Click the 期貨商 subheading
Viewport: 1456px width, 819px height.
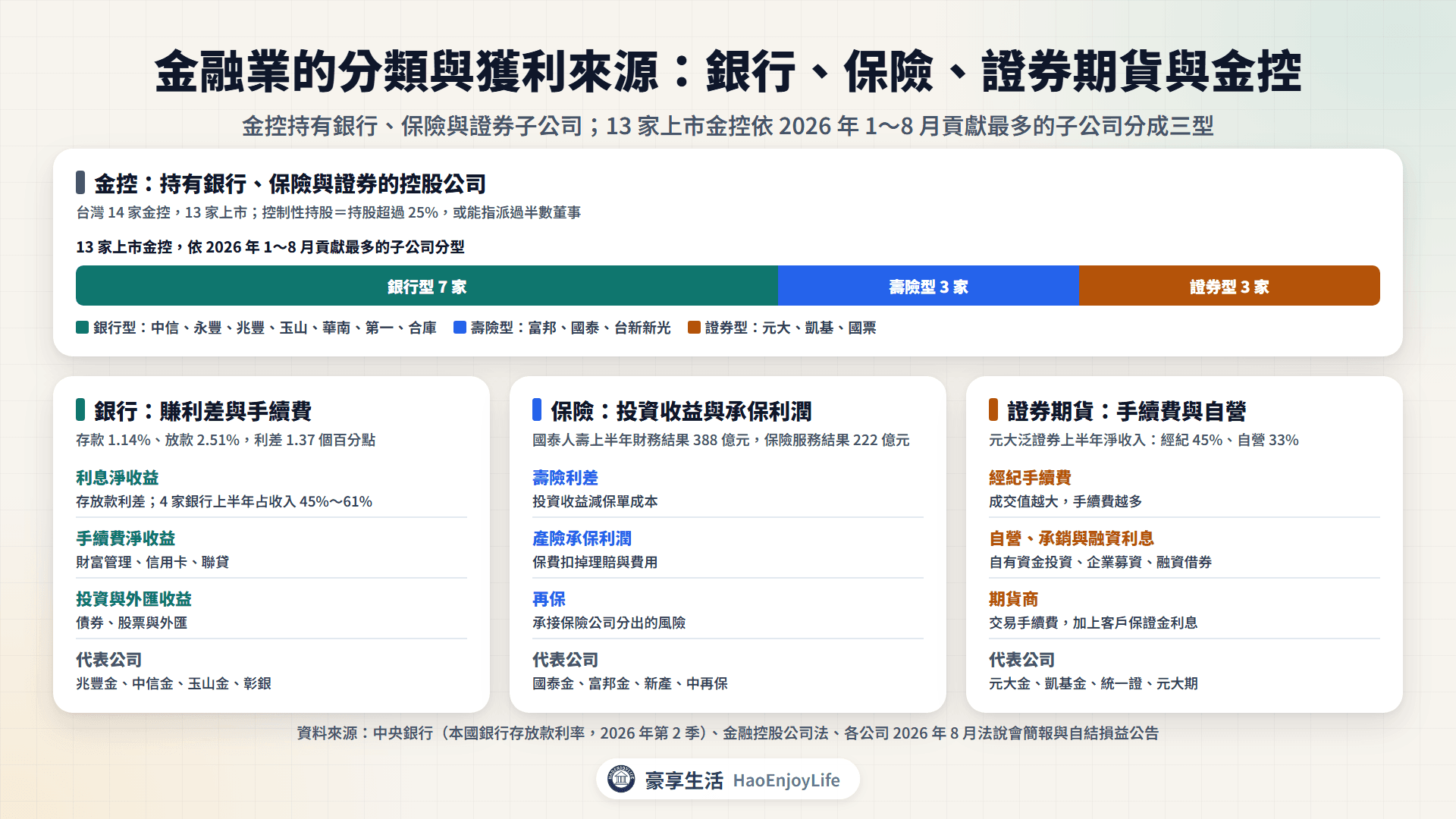click(x=1013, y=599)
